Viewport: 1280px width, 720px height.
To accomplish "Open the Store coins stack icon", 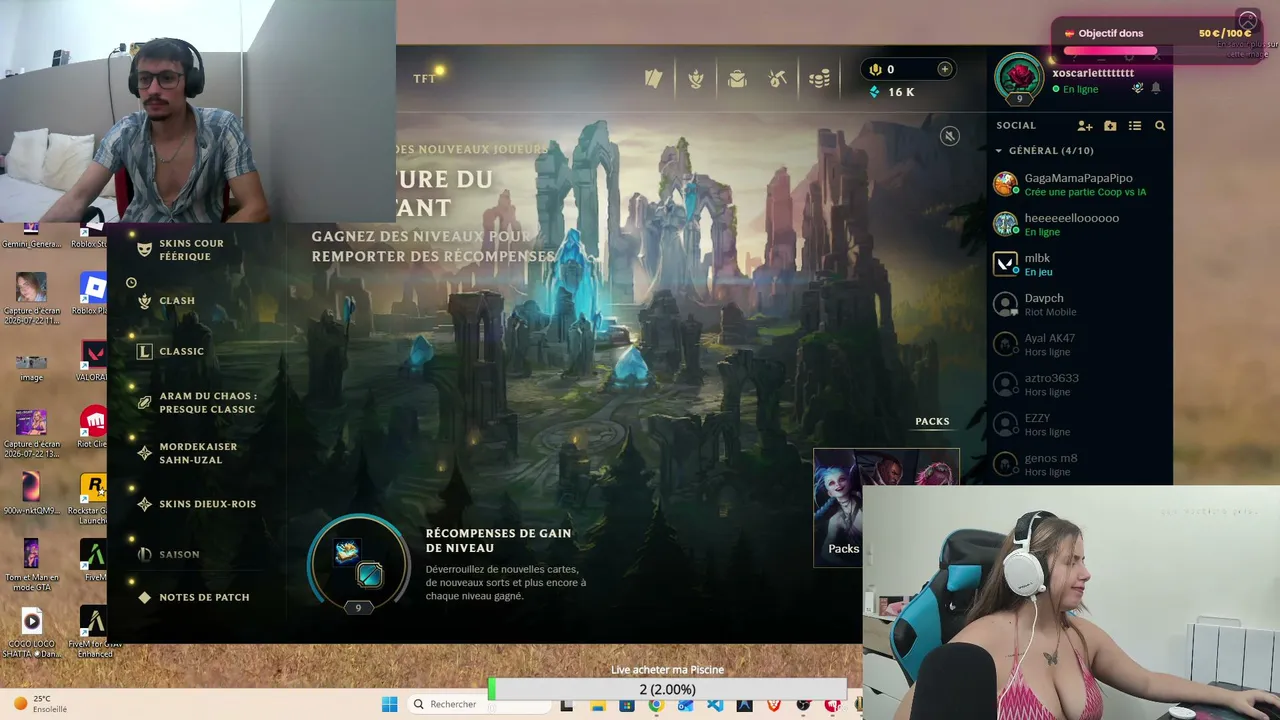I will point(819,79).
